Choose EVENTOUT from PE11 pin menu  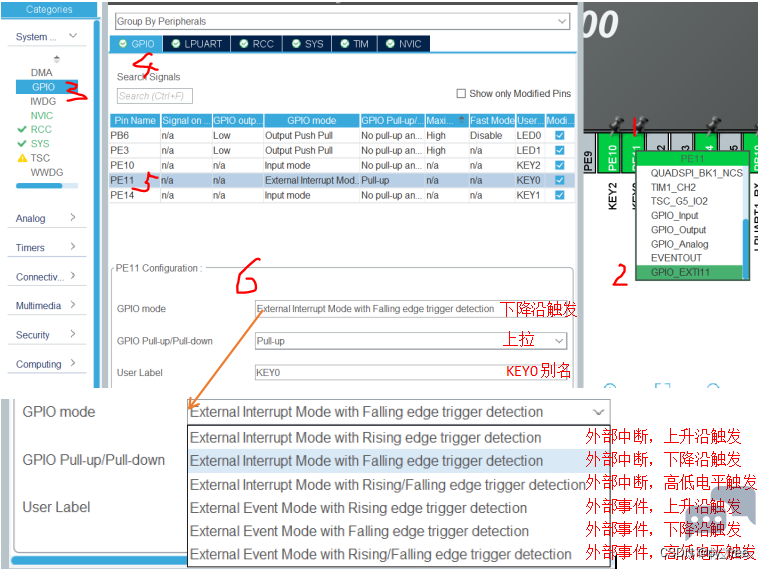pyautogui.click(x=676, y=258)
